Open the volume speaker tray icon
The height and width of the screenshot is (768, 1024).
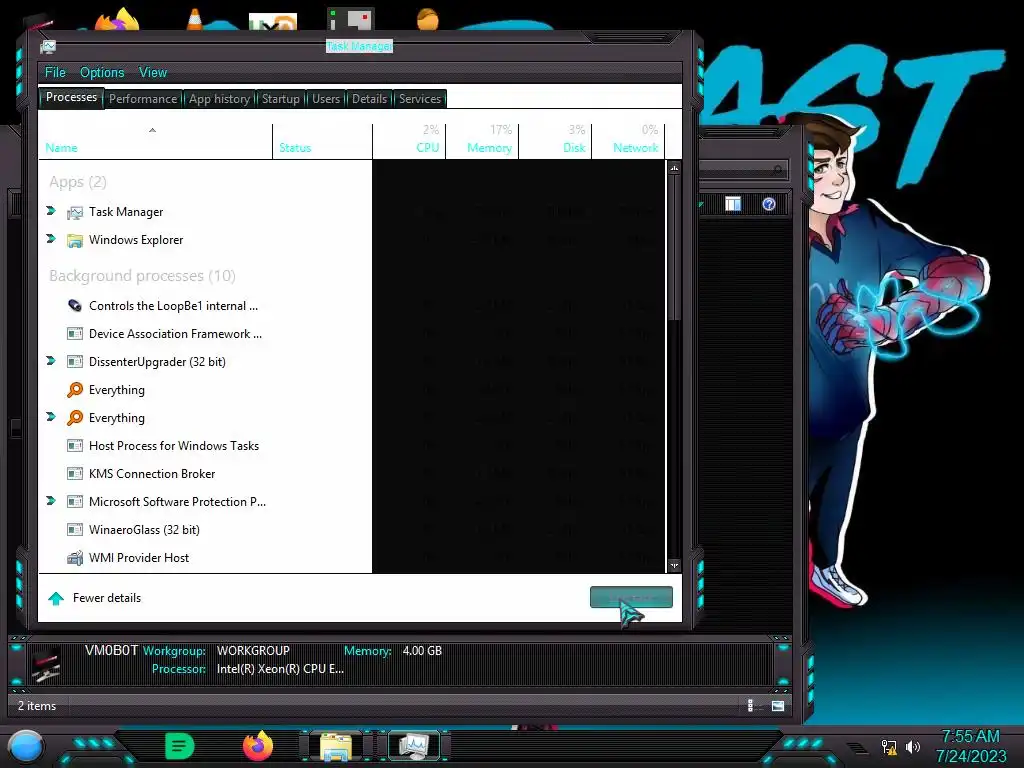click(x=912, y=746)
